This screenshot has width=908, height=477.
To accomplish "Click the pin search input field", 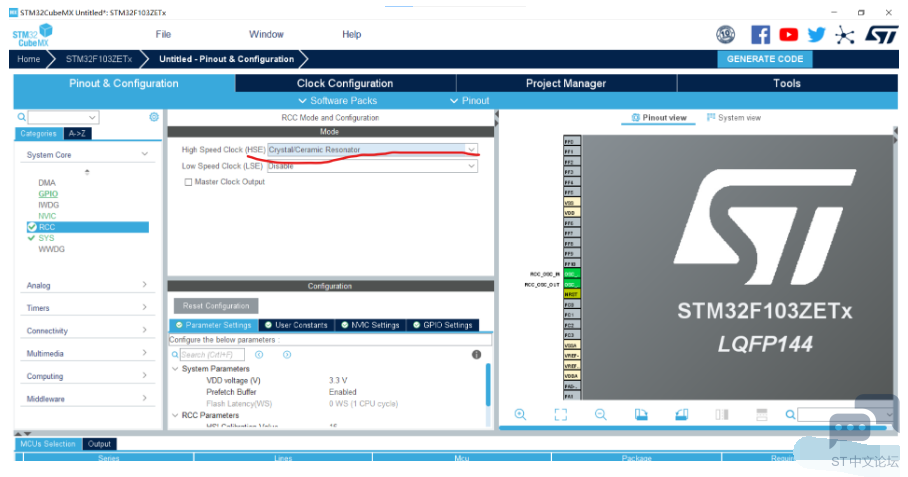I will (845, 414).
